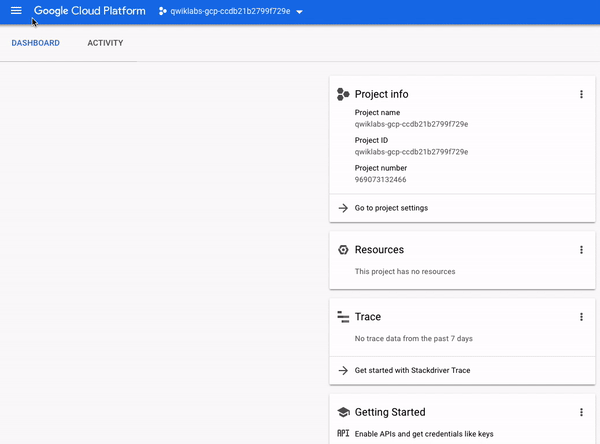600x444 pixels.
Task: Click the 'Project number' label
Action: point(381,168)
